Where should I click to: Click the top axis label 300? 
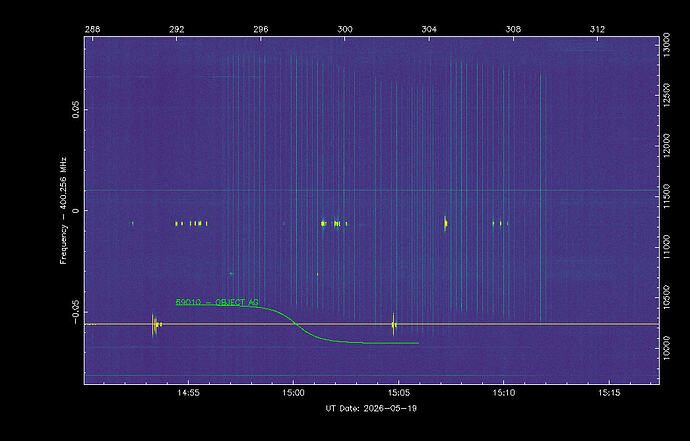point(345,29)
